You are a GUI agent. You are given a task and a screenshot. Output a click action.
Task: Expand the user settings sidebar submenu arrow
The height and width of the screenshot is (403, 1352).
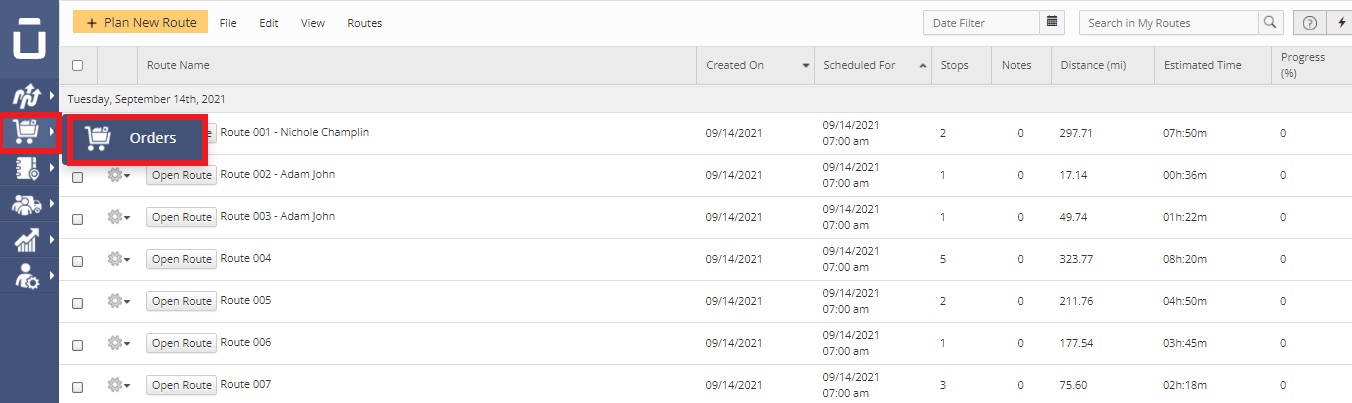click(x=51, y=276)
